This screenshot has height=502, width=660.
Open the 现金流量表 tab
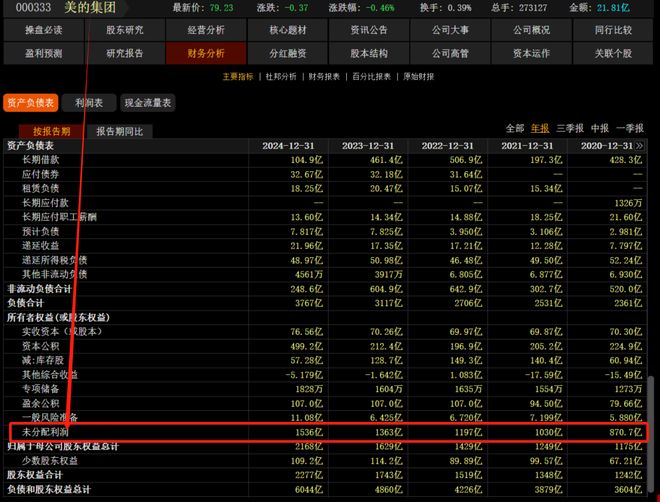[x=147, y=102]
